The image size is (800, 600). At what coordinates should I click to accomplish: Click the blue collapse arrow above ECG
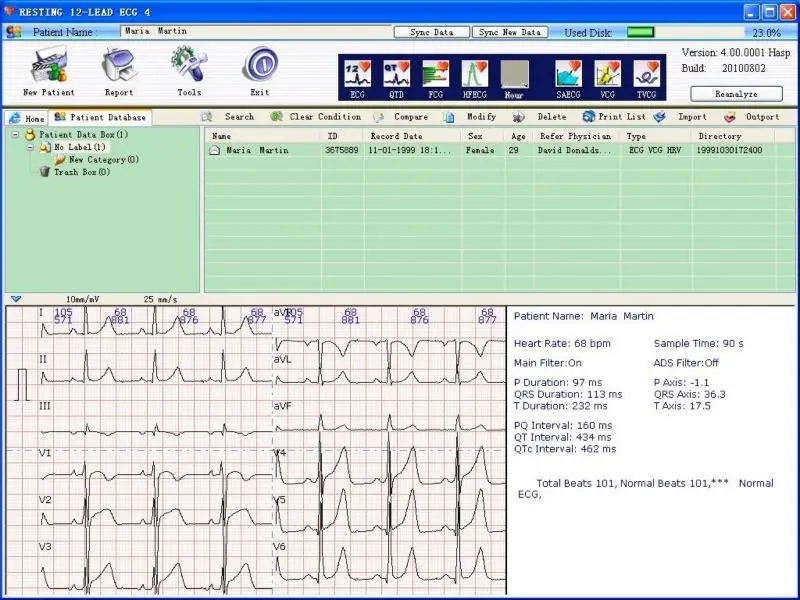16,299
